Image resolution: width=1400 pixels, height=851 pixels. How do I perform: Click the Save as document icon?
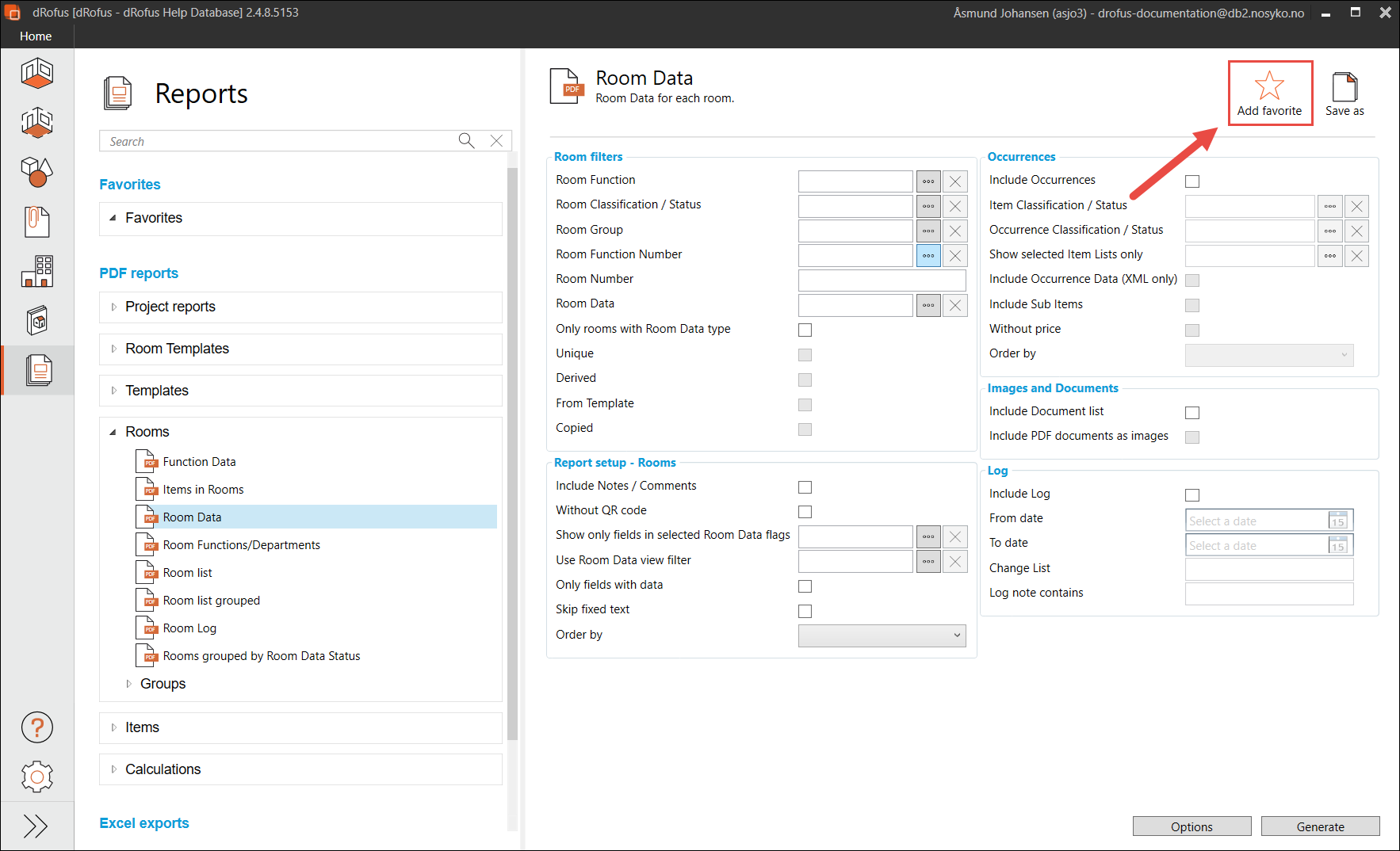[1345, 87]
